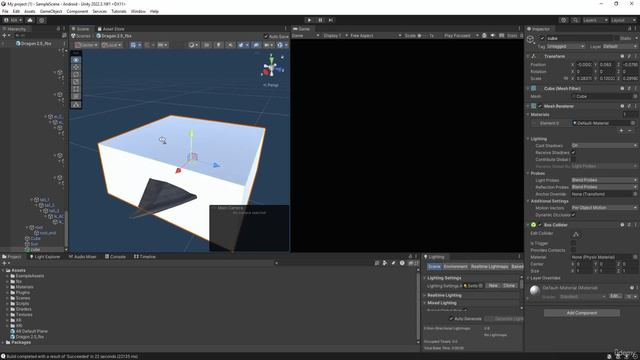
Task: Toggle Scene lighting bulb icon
Action: point(219,45)
